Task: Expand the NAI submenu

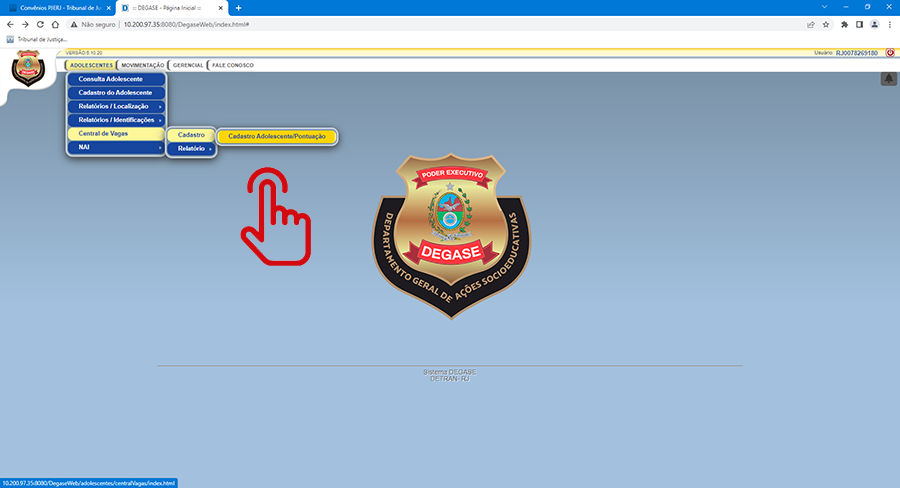Action: click(x=116, y=147)
